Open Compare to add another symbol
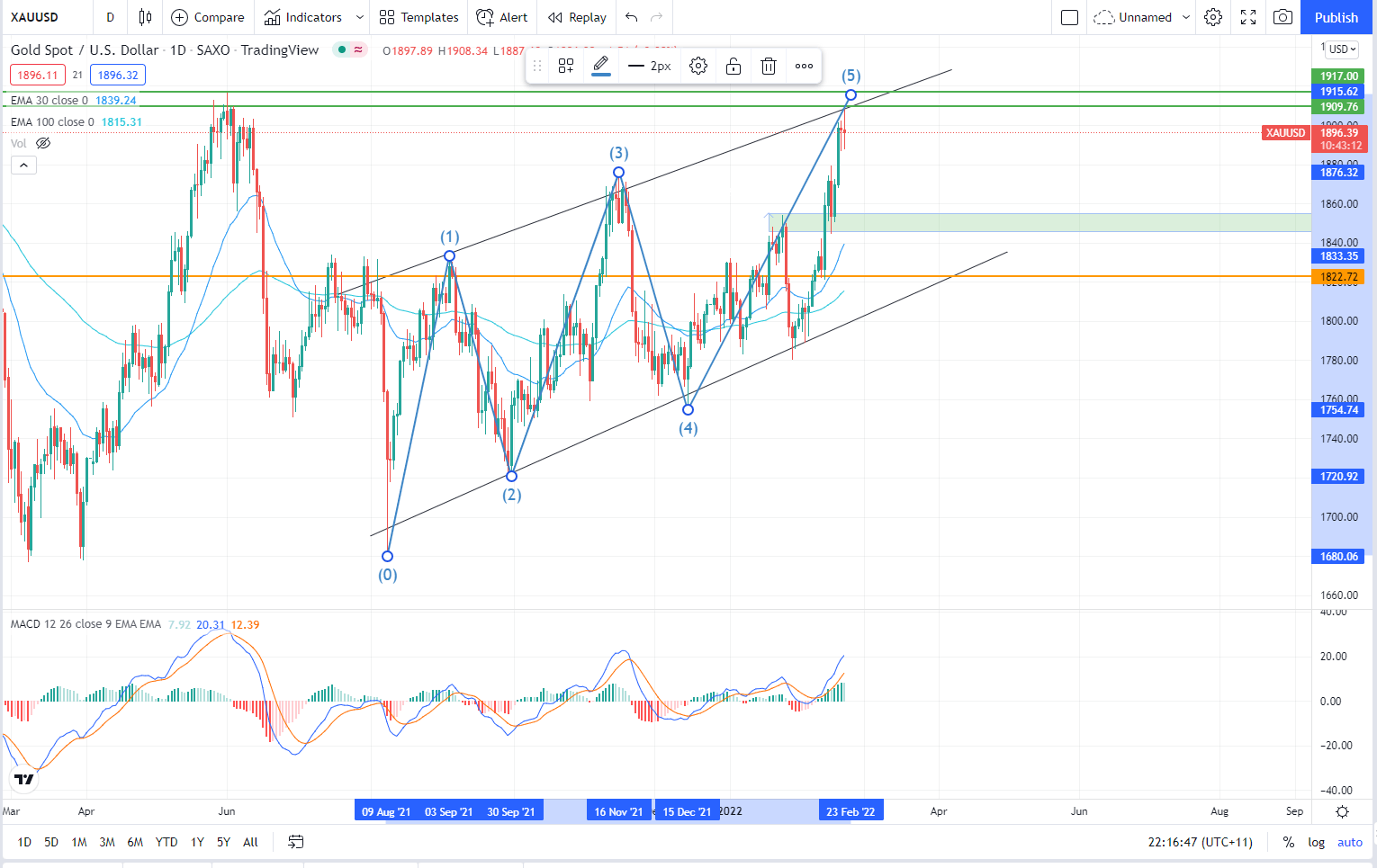This screenshot has width=1377, height=868. [208, 17]
